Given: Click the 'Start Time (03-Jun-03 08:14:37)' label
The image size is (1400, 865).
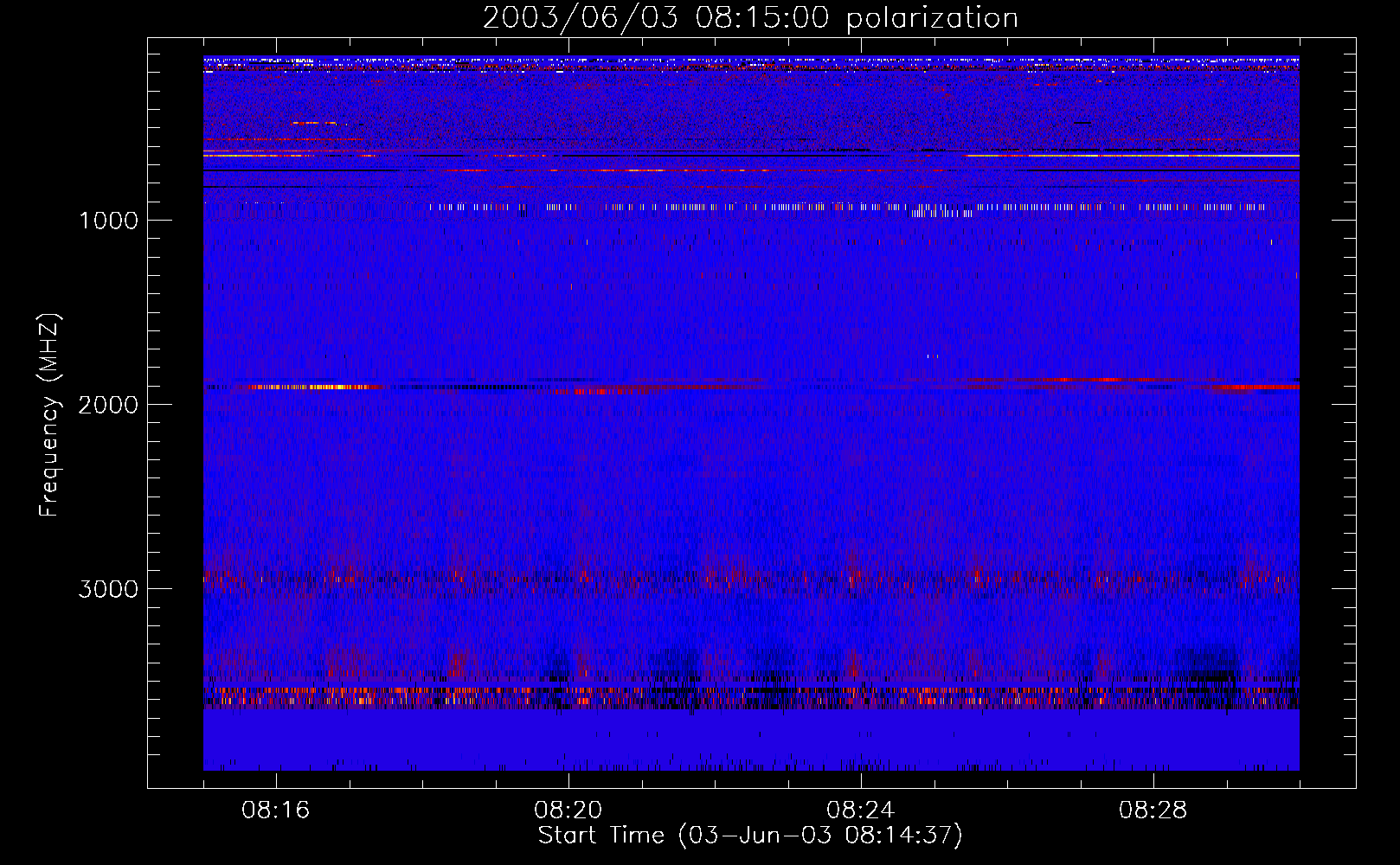Looking at the screenshot, I should [x=750, y=836].
